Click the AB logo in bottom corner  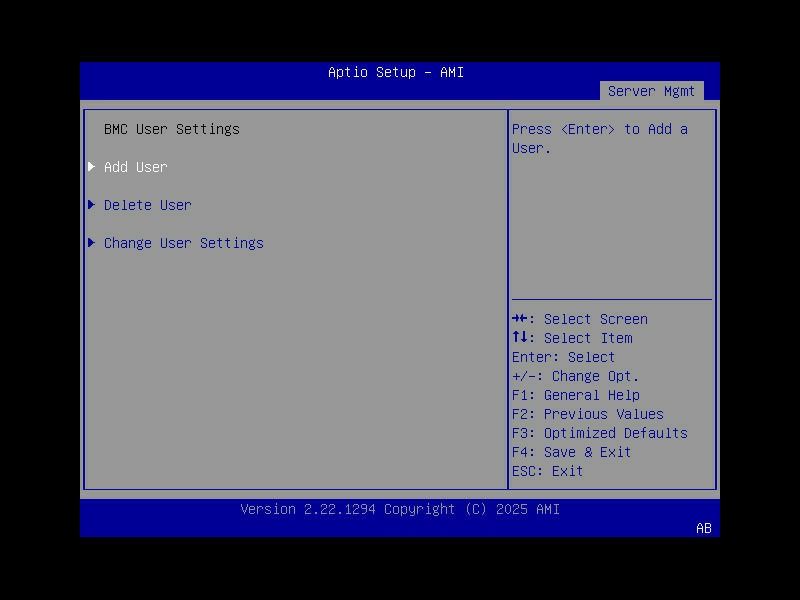click(703, 529)
